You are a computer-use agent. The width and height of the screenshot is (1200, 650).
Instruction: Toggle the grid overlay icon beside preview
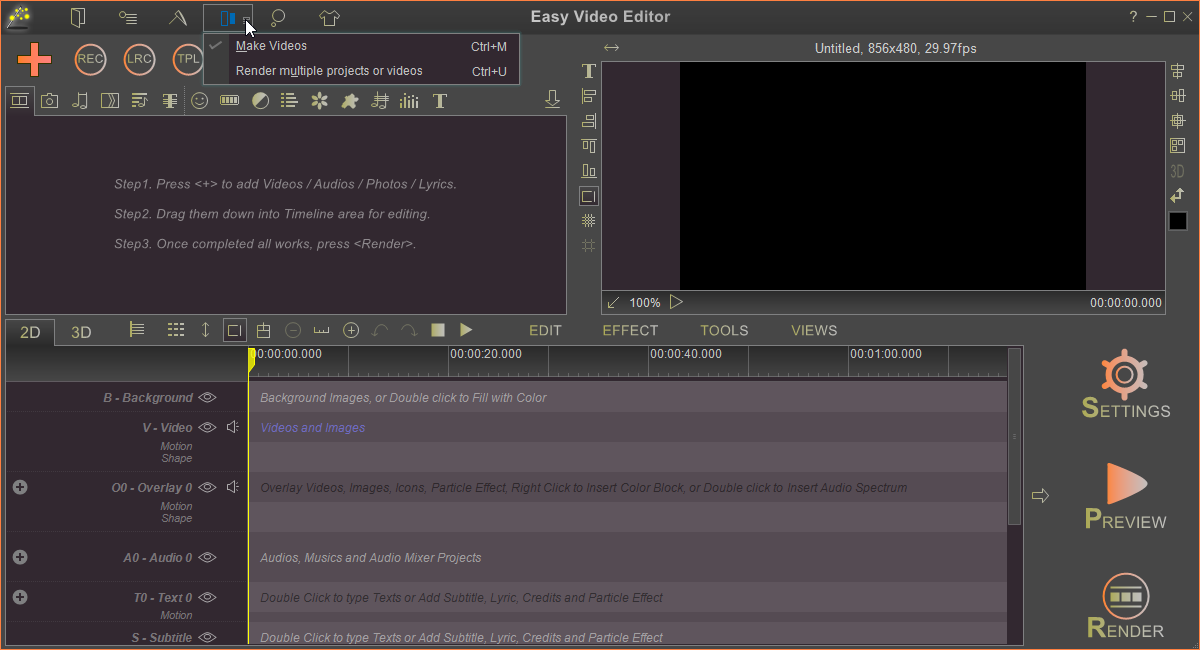tap(589, 221)
